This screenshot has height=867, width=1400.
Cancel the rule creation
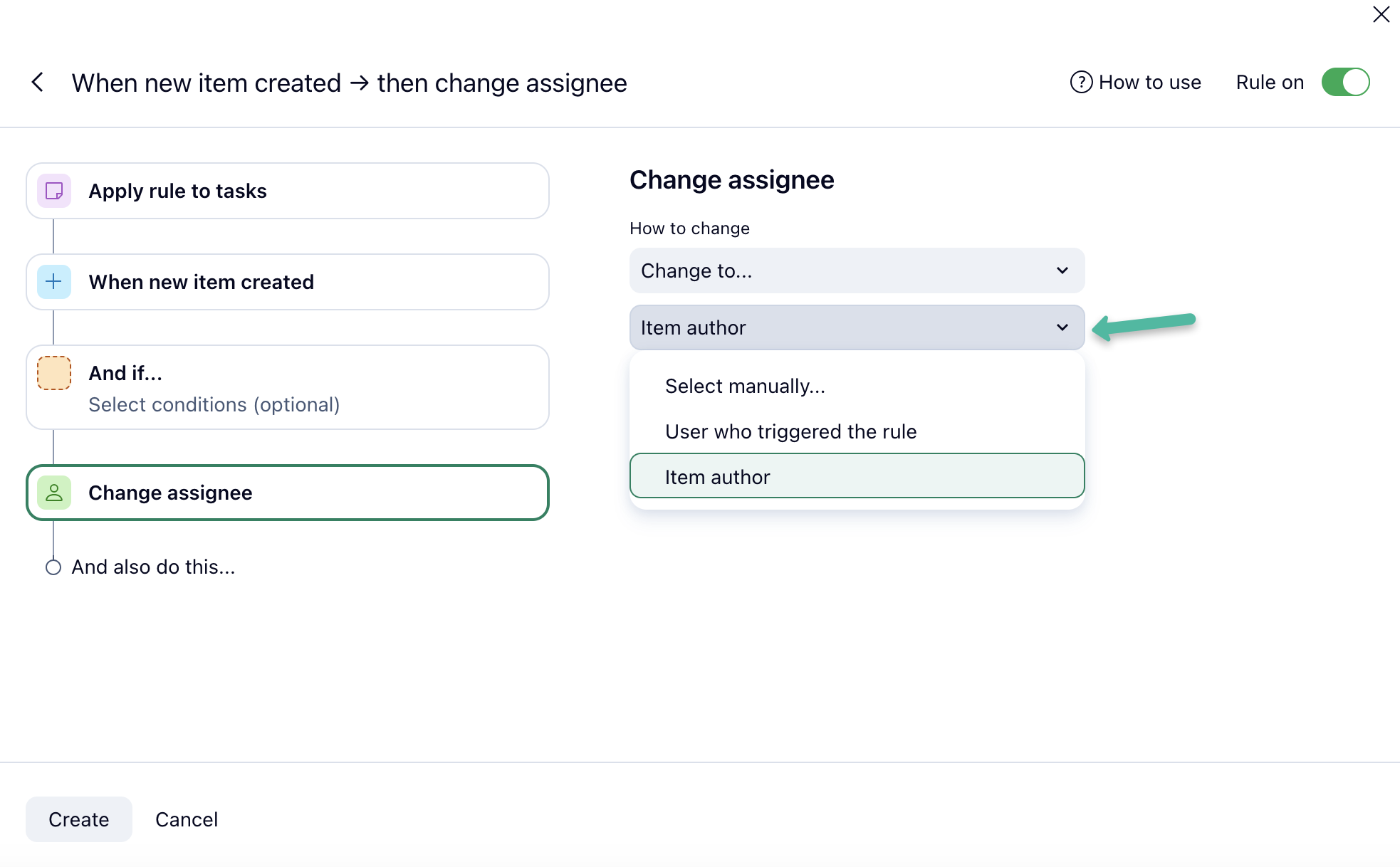click(187, 819)
